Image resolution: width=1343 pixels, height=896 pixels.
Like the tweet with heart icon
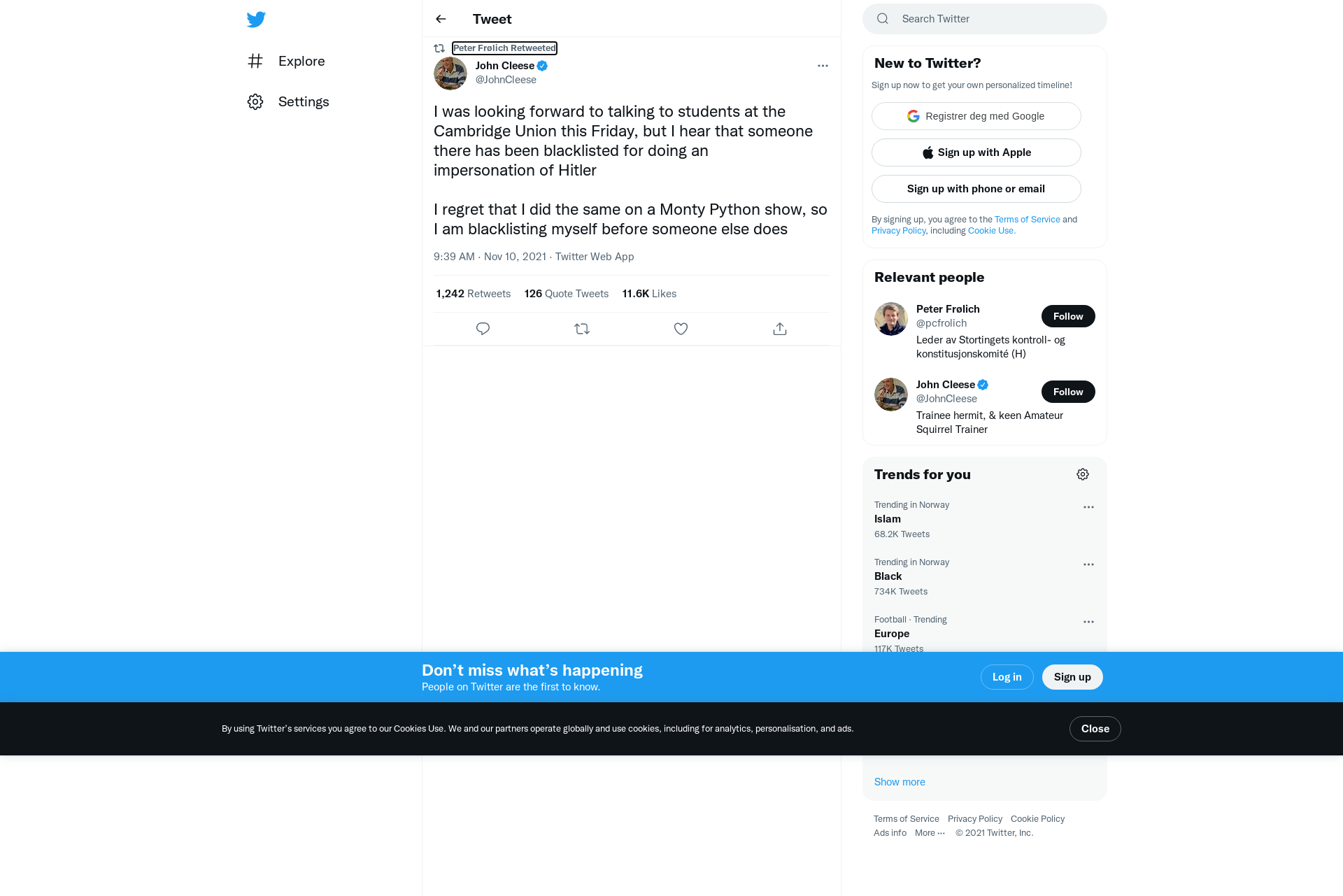point(681,329)
